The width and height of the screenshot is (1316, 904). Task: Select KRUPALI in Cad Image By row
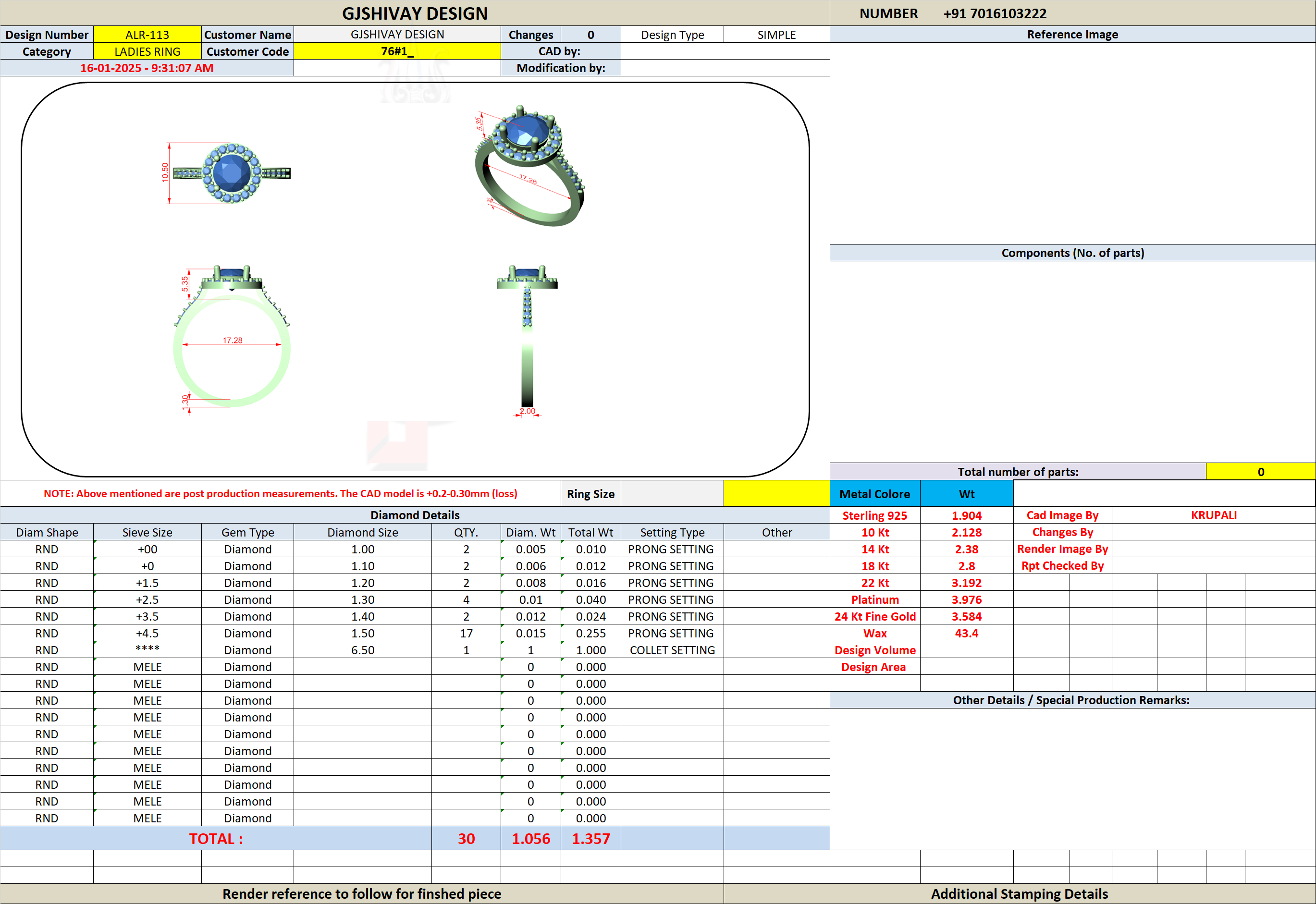[x=1214, y=515]
